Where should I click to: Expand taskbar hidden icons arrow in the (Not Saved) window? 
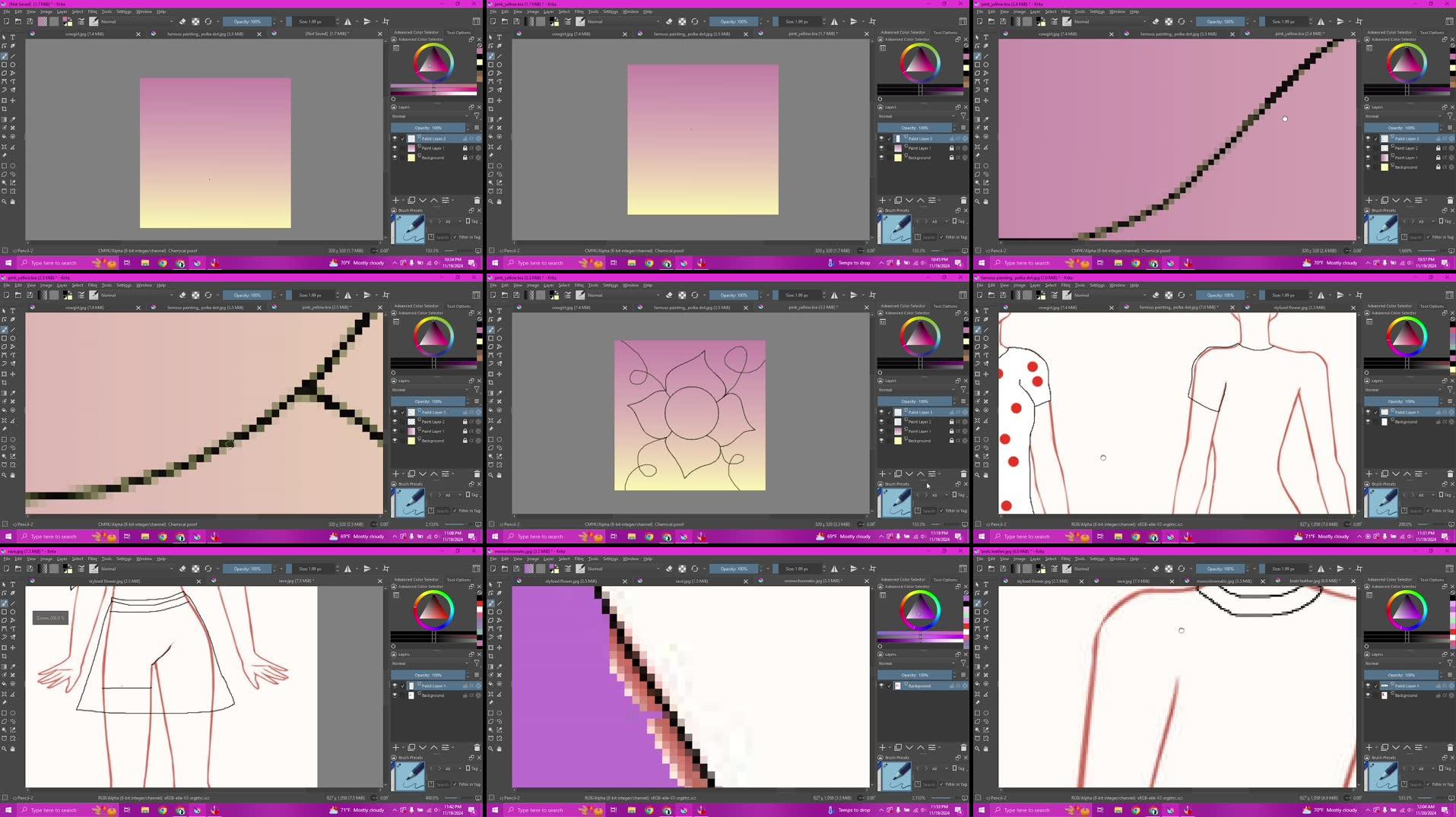point(395,263)
